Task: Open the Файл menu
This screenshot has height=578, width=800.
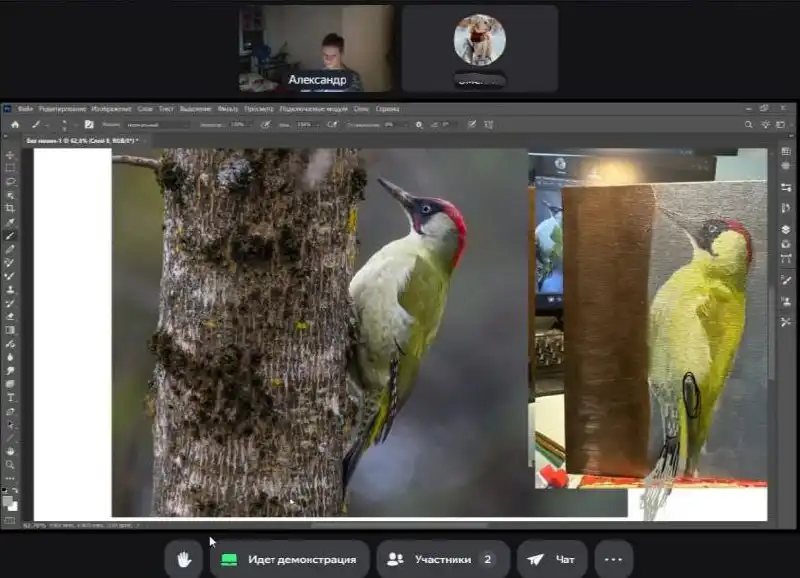Action: point(25,108)
